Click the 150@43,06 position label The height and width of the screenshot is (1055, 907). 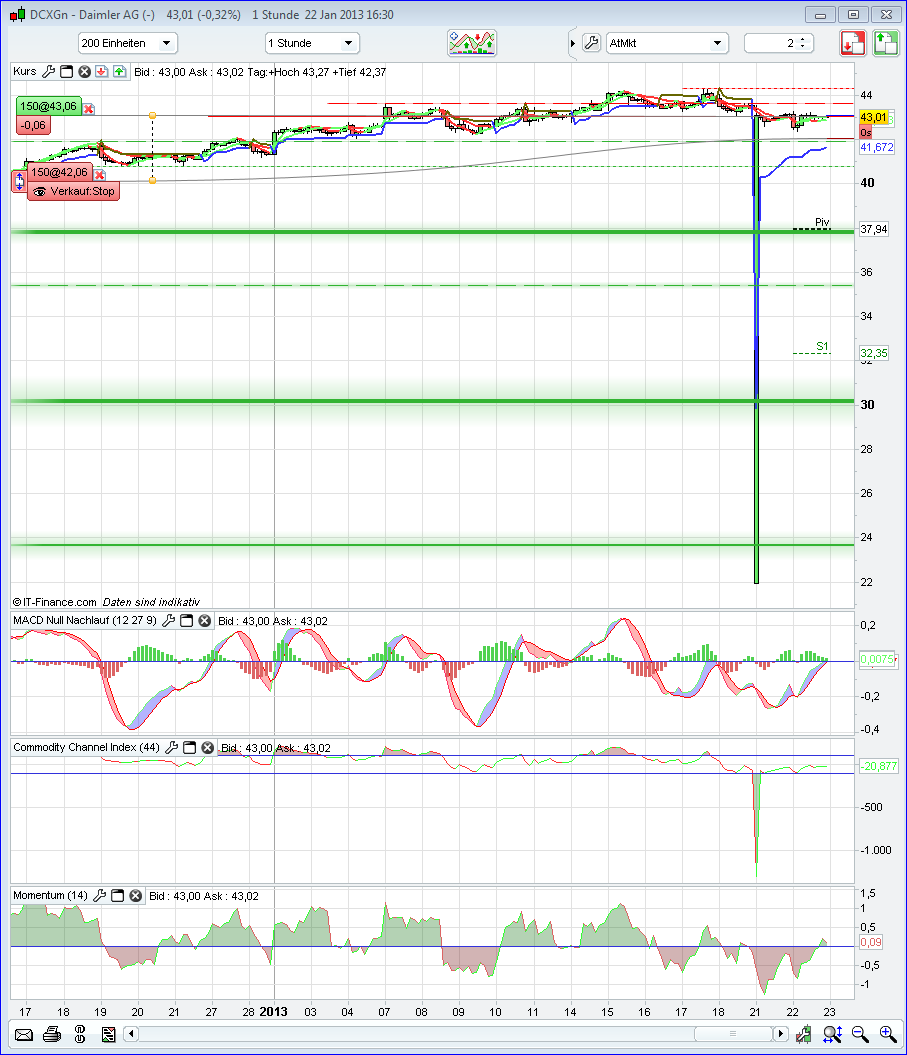pos(48,106)
